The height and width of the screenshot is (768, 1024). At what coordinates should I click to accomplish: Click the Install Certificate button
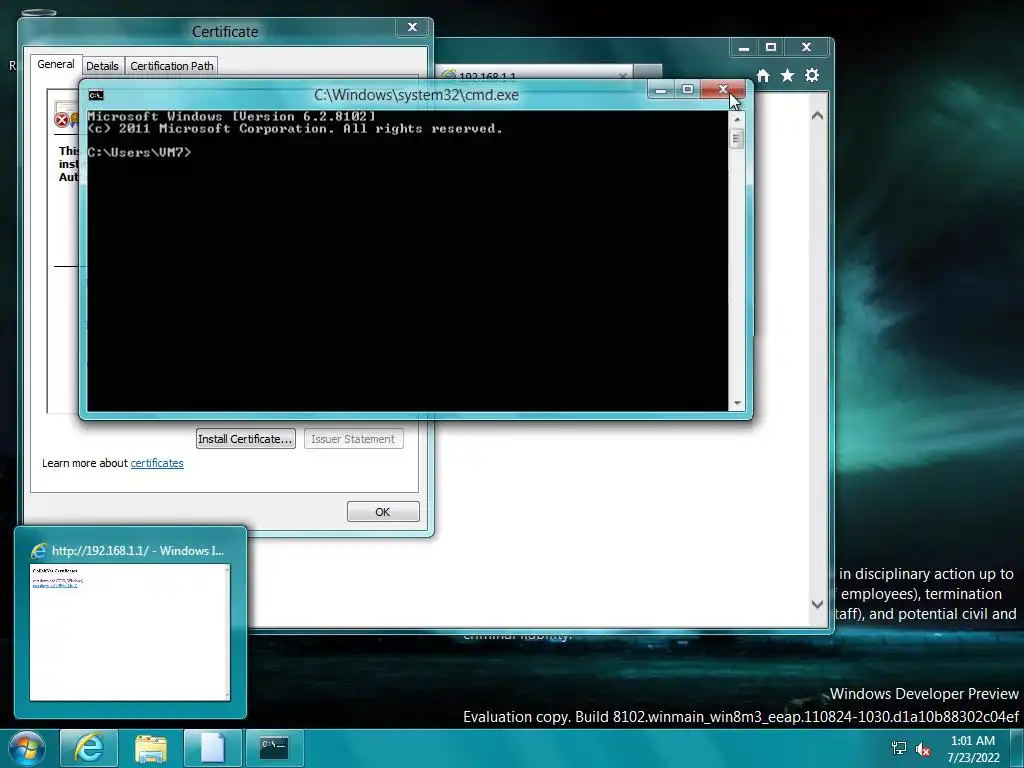click(x=246, y=439)
